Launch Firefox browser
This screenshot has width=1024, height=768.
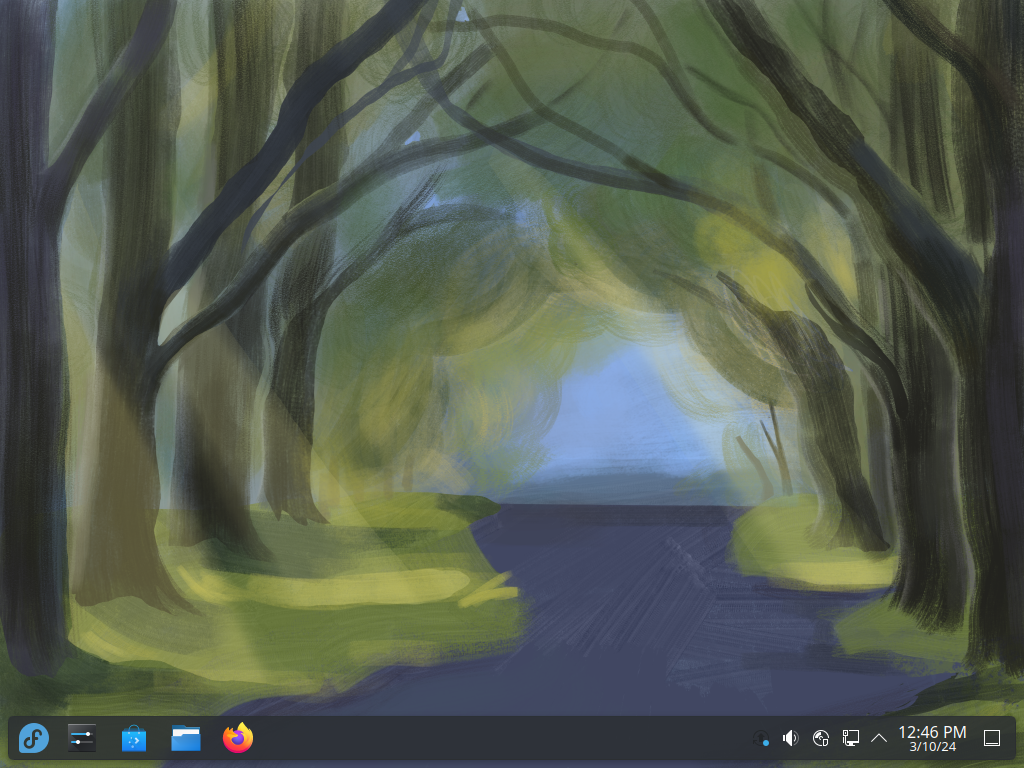point(238,738)
